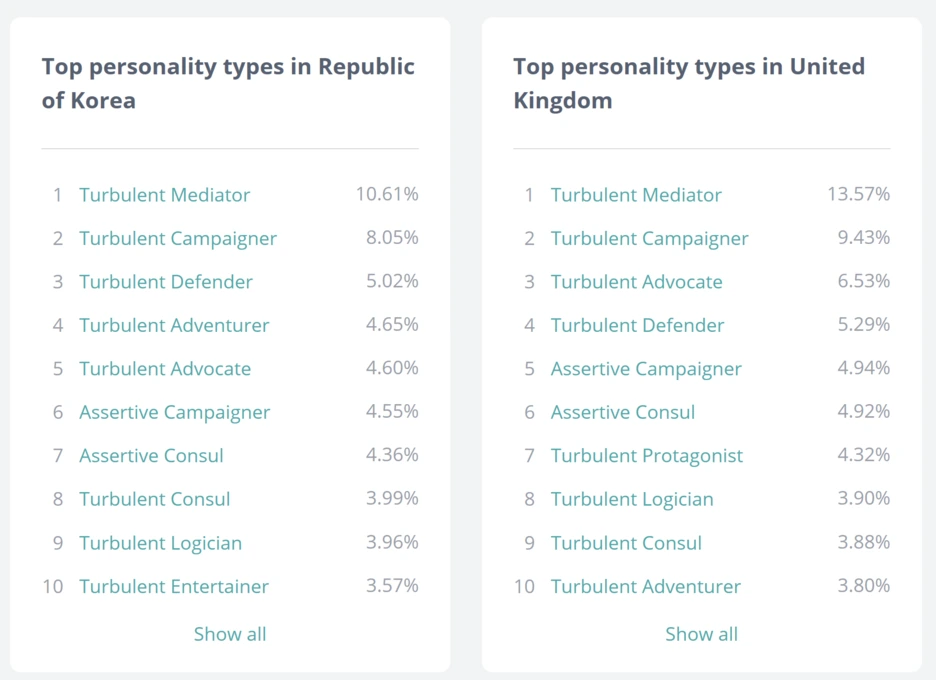Click Turbulent Adventurer in Korea's list
This screenshot has width=936, height=680.
174,325
